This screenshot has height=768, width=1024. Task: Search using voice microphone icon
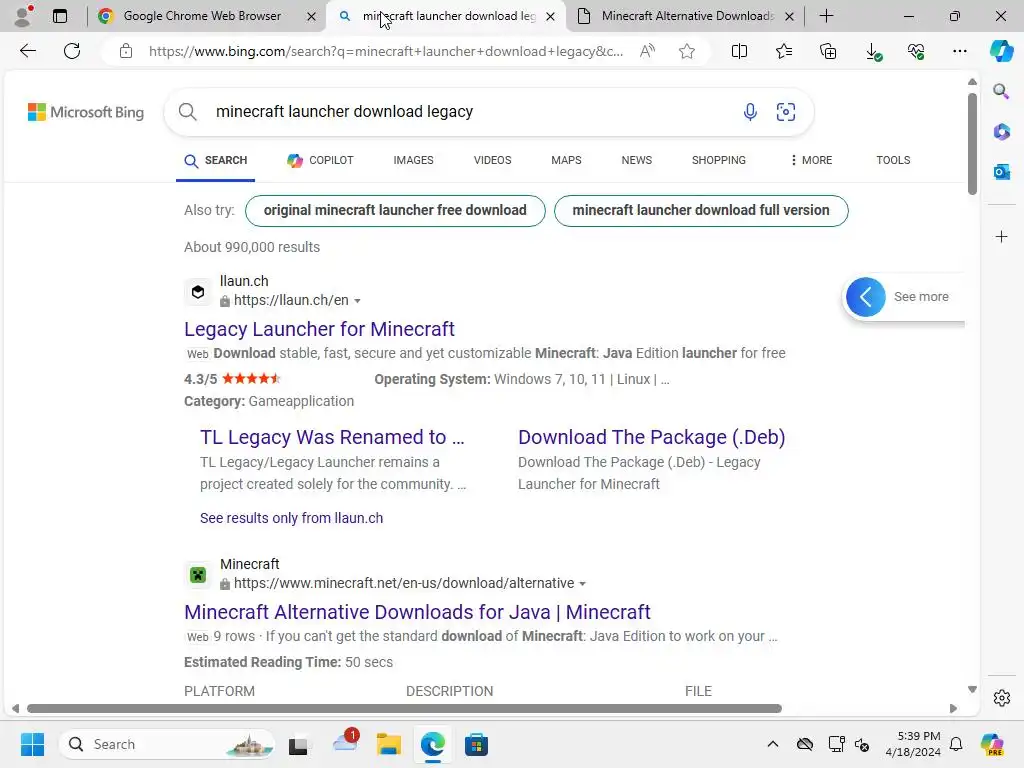[750, 112]
